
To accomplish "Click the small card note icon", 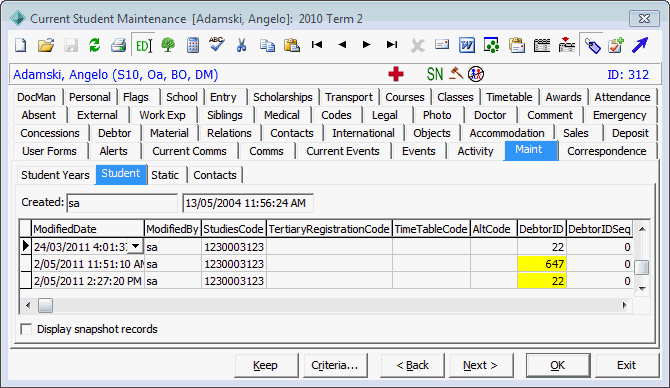I will coord(442,44).
